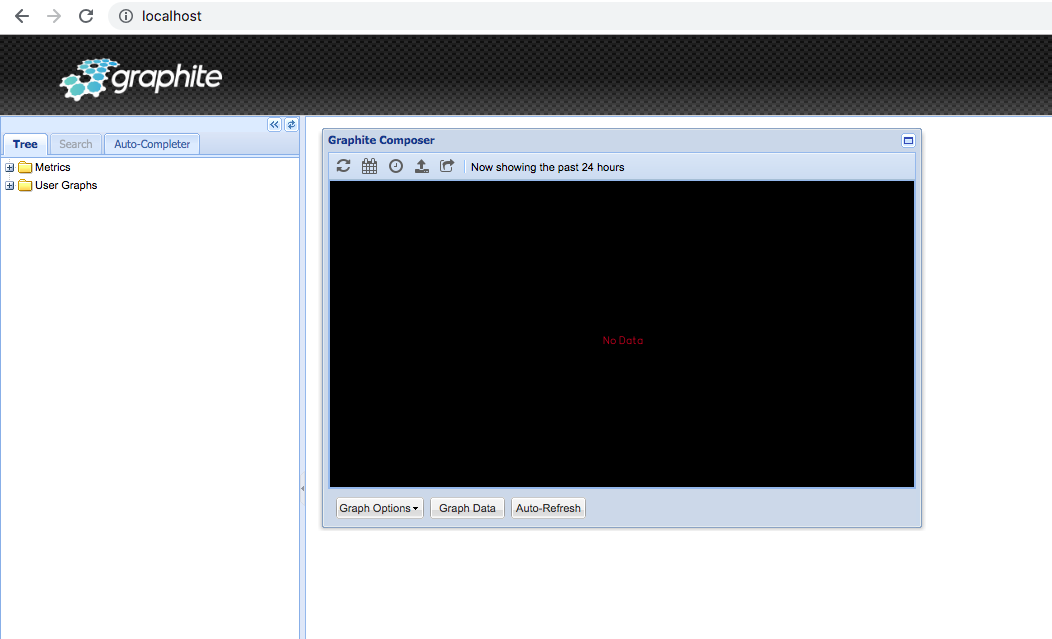Select the User Graphs tree item
The height and width of the screenshot is (639, 1052).
(x=66, y=185)
